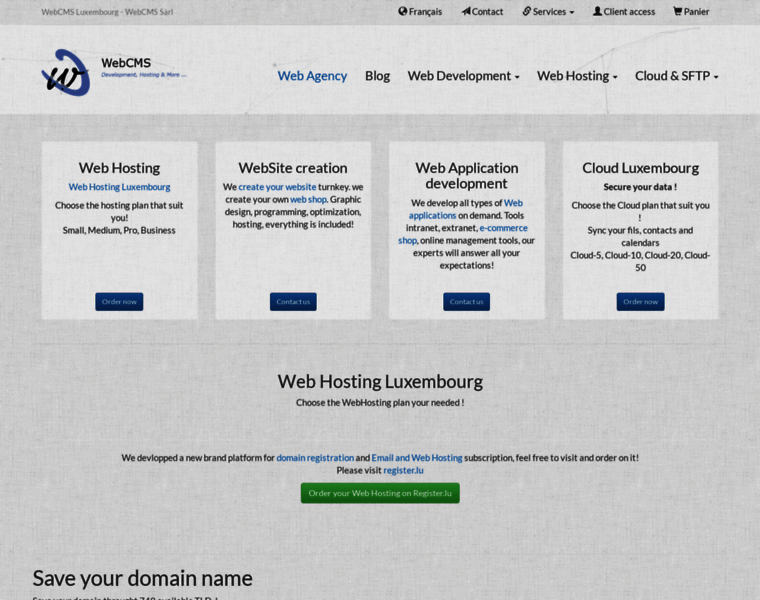Click the 'WebSite creation' card heading

click(293, 168)
